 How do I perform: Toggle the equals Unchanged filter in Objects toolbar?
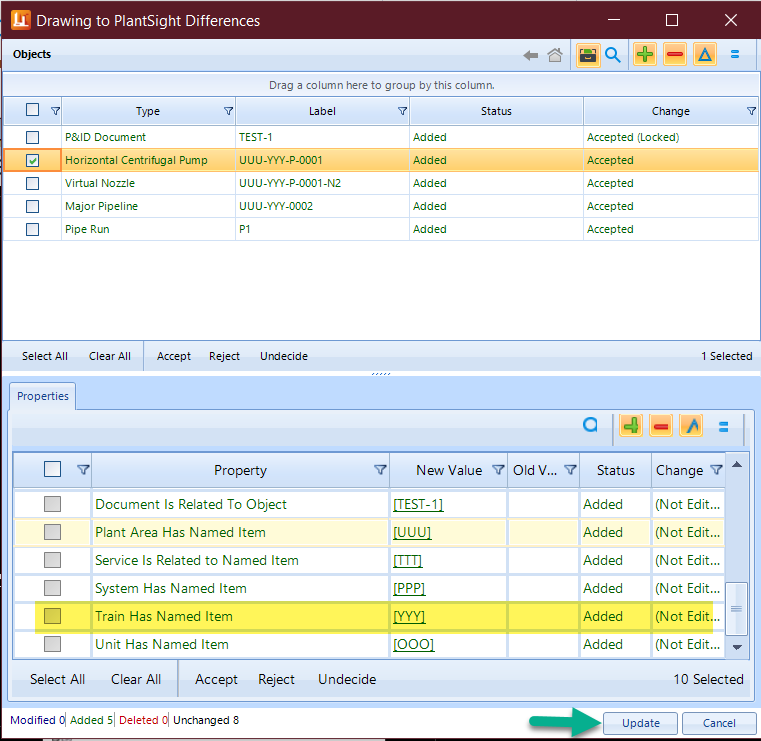pos(735,54)
